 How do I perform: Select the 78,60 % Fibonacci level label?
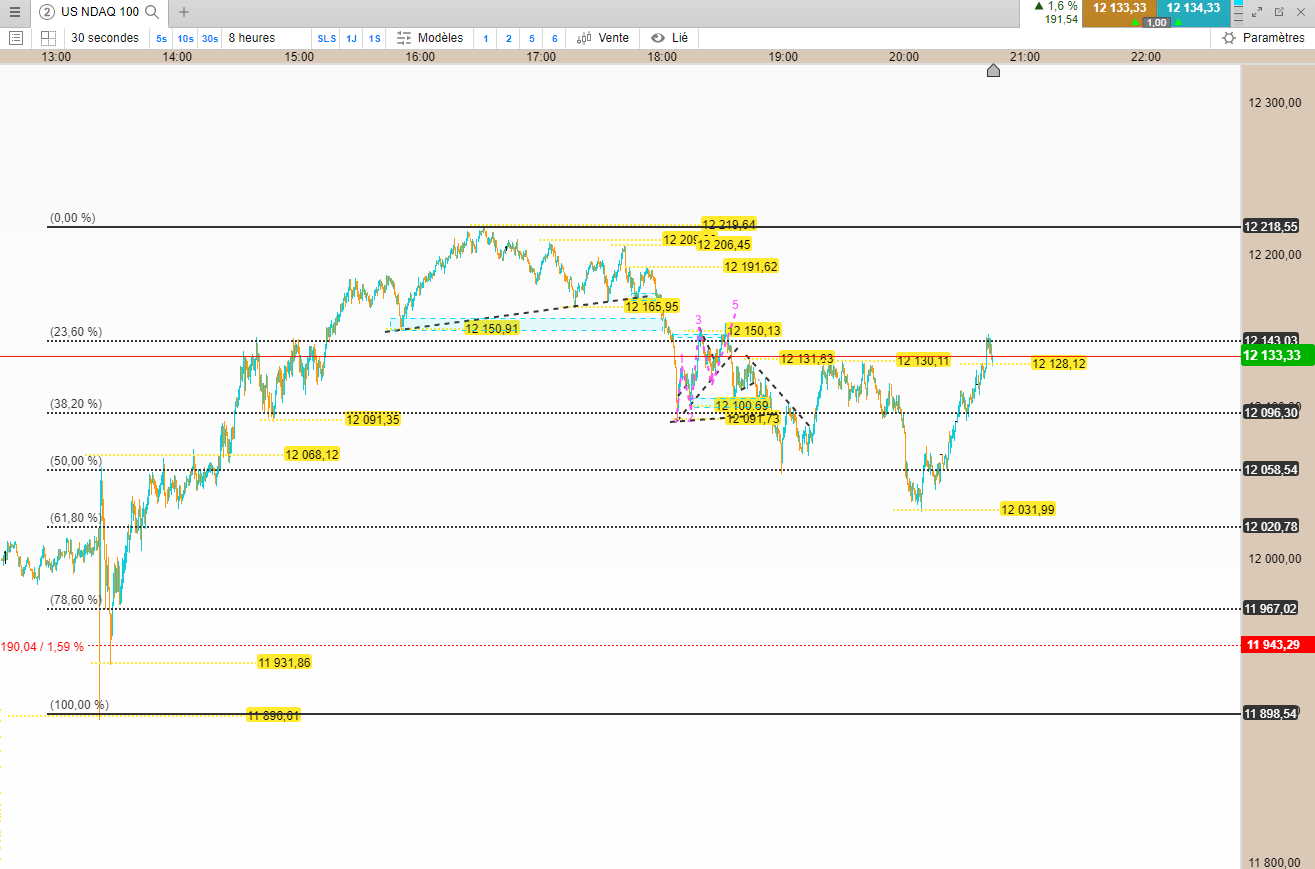pyautogui.click(x=76, y=600)
